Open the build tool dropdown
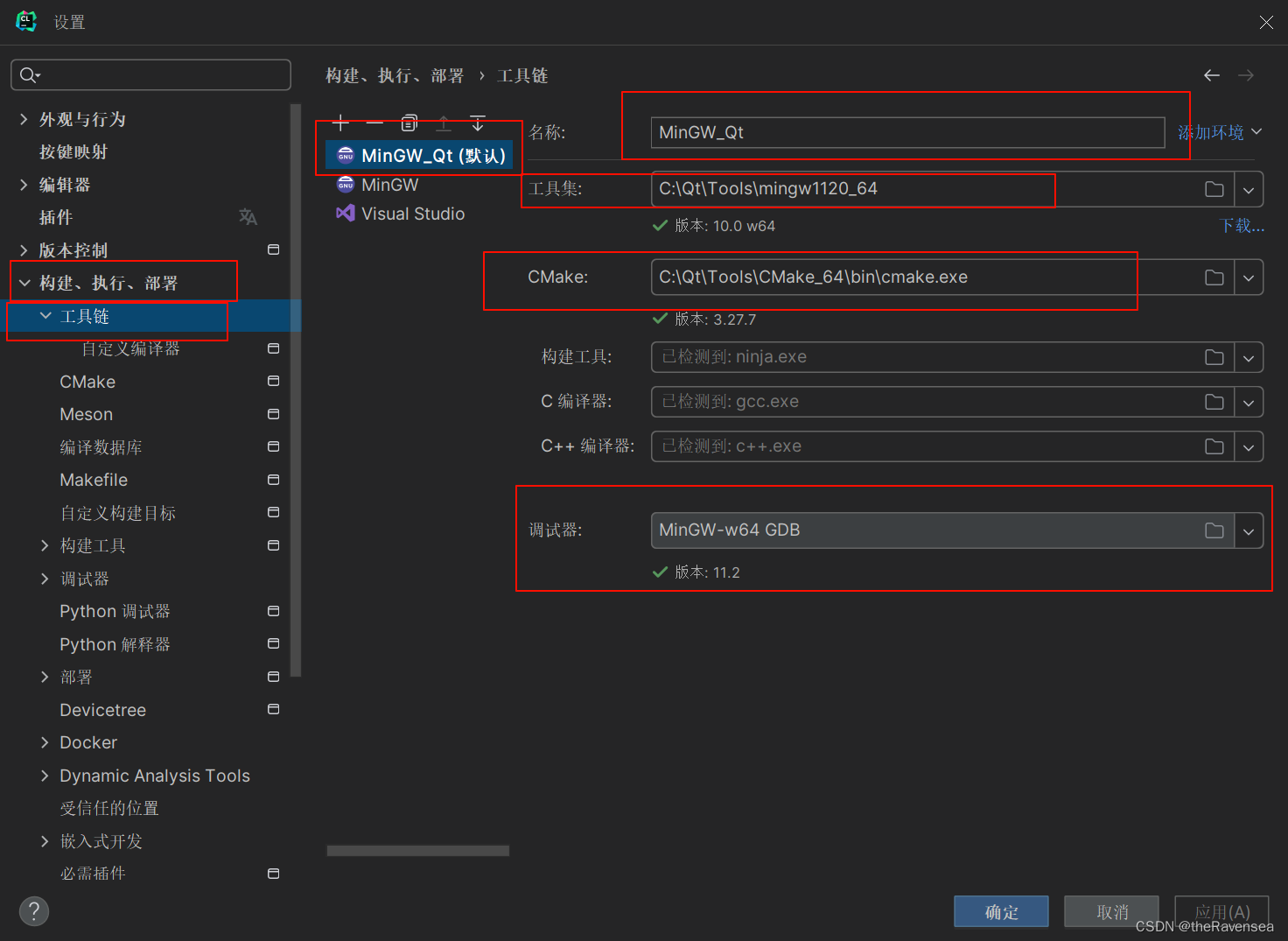The image size is (1288, 941). (x=1249, y=357)
